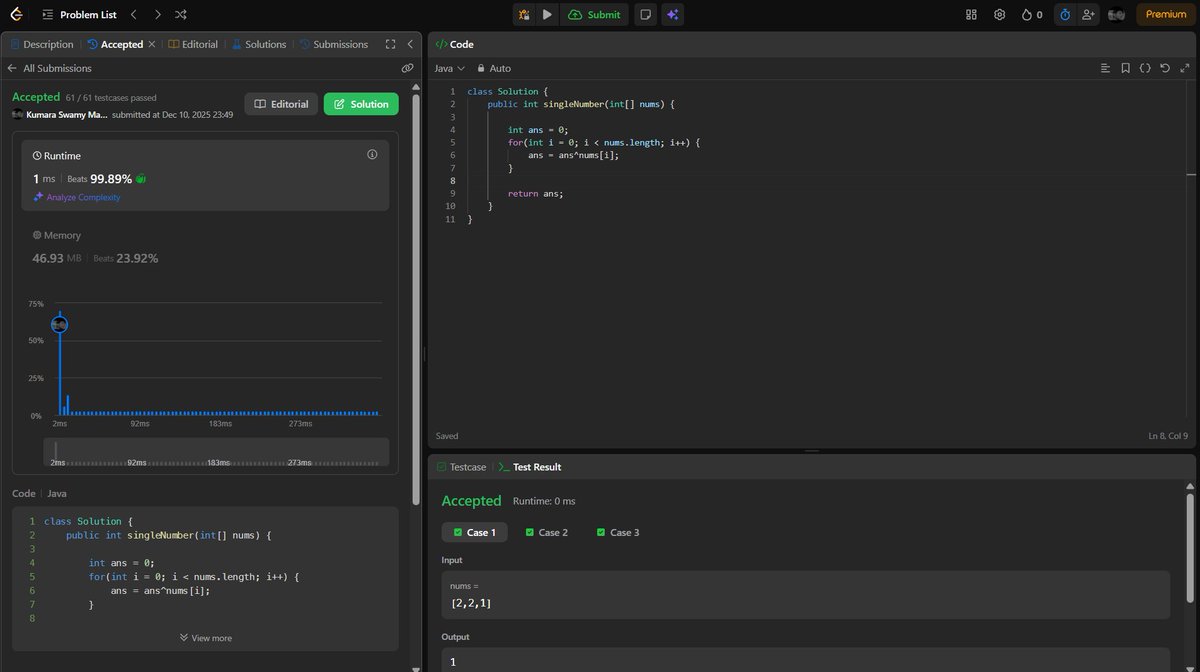Image resolution: width=1200 pixels, height=672 pixels.
Task: Start the timer stopwatch icon
Action: [x=1065, y=14]
